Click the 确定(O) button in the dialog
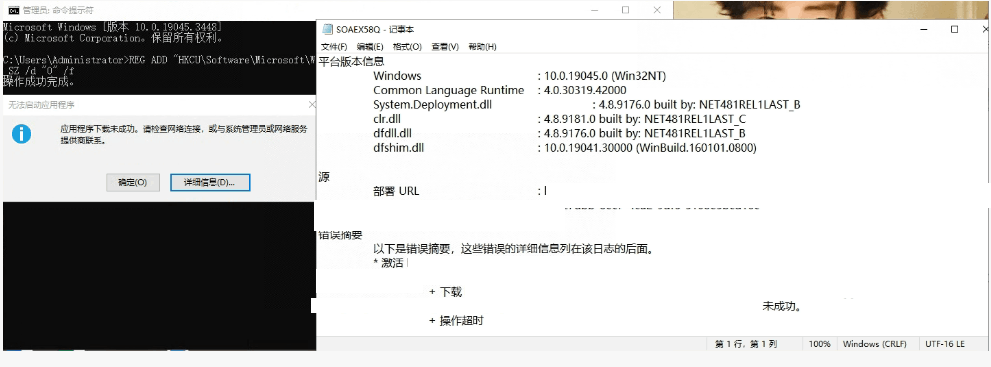This screenshot has width=991, height=367. point(133,182)
